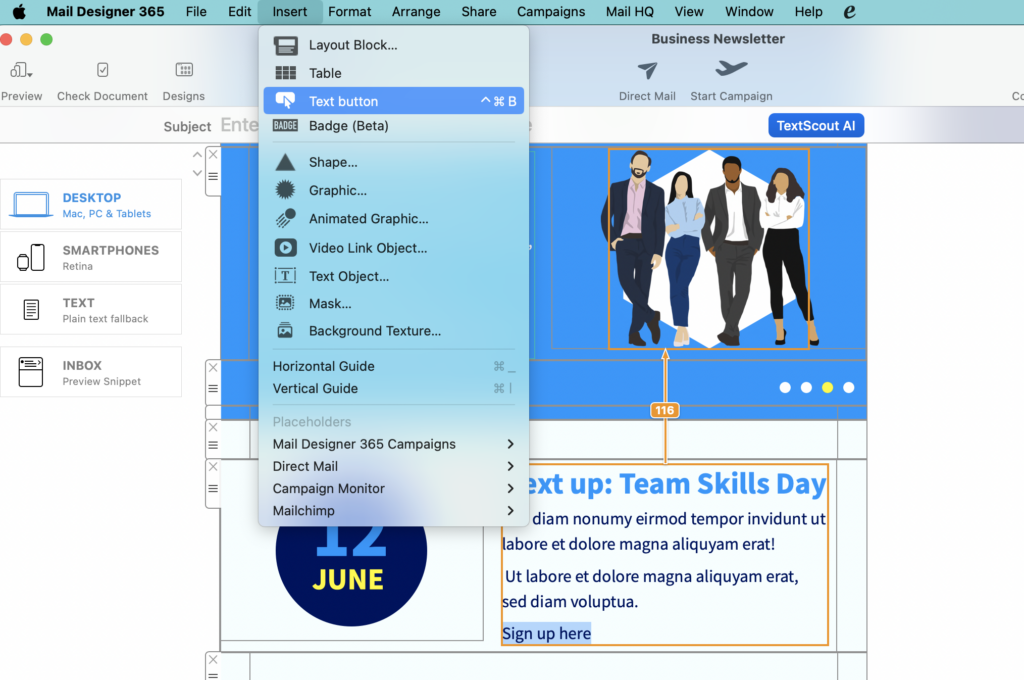Click the Badge icon in Insert menu
This screenshot has height=680, width=1024.
point(285,125)
